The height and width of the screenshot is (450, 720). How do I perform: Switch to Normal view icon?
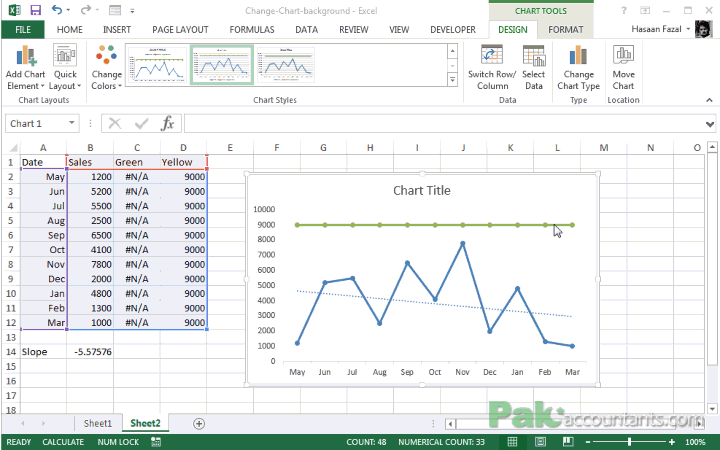click(512, 442)
